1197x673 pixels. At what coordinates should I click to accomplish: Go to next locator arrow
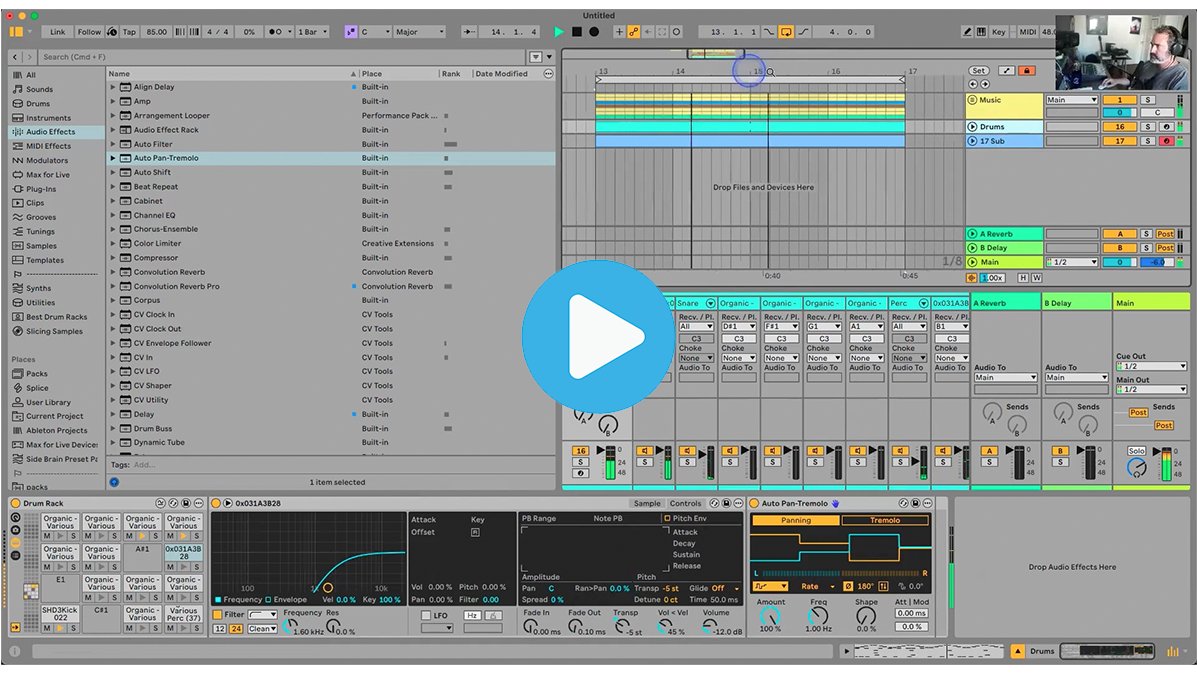(x=985, y=85)
